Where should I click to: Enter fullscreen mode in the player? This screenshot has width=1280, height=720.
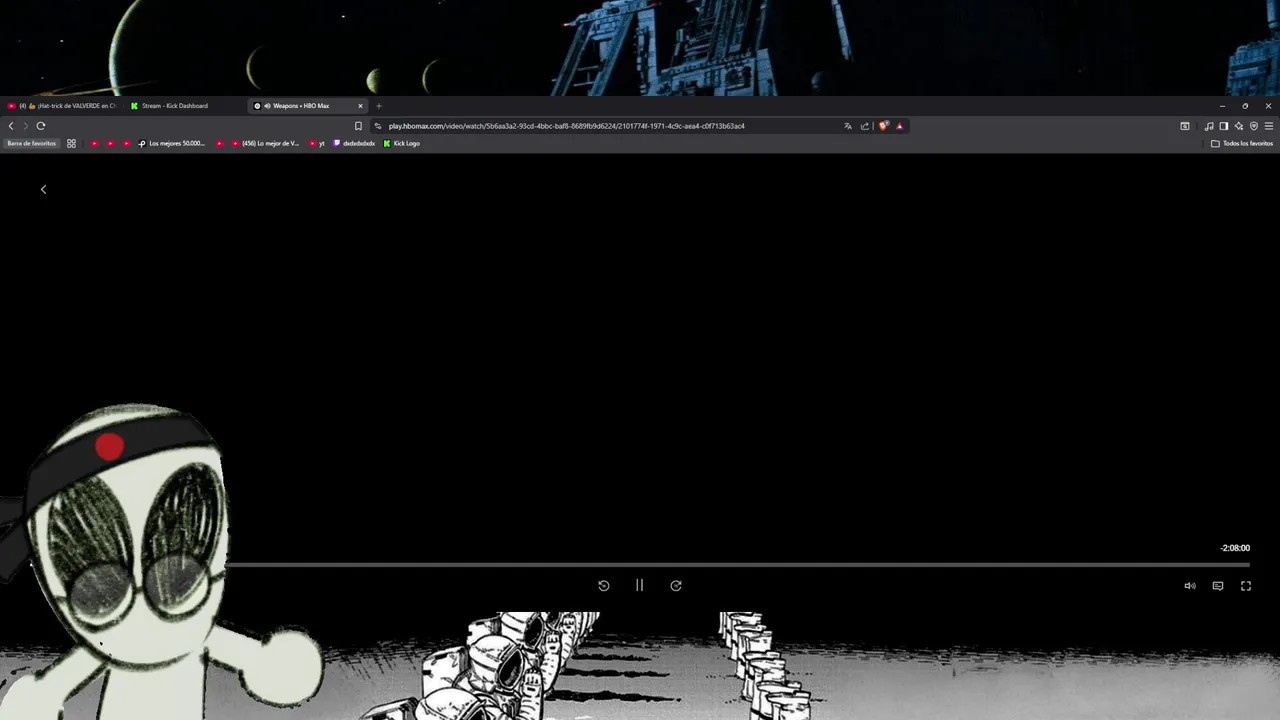tap(1246, 586)
